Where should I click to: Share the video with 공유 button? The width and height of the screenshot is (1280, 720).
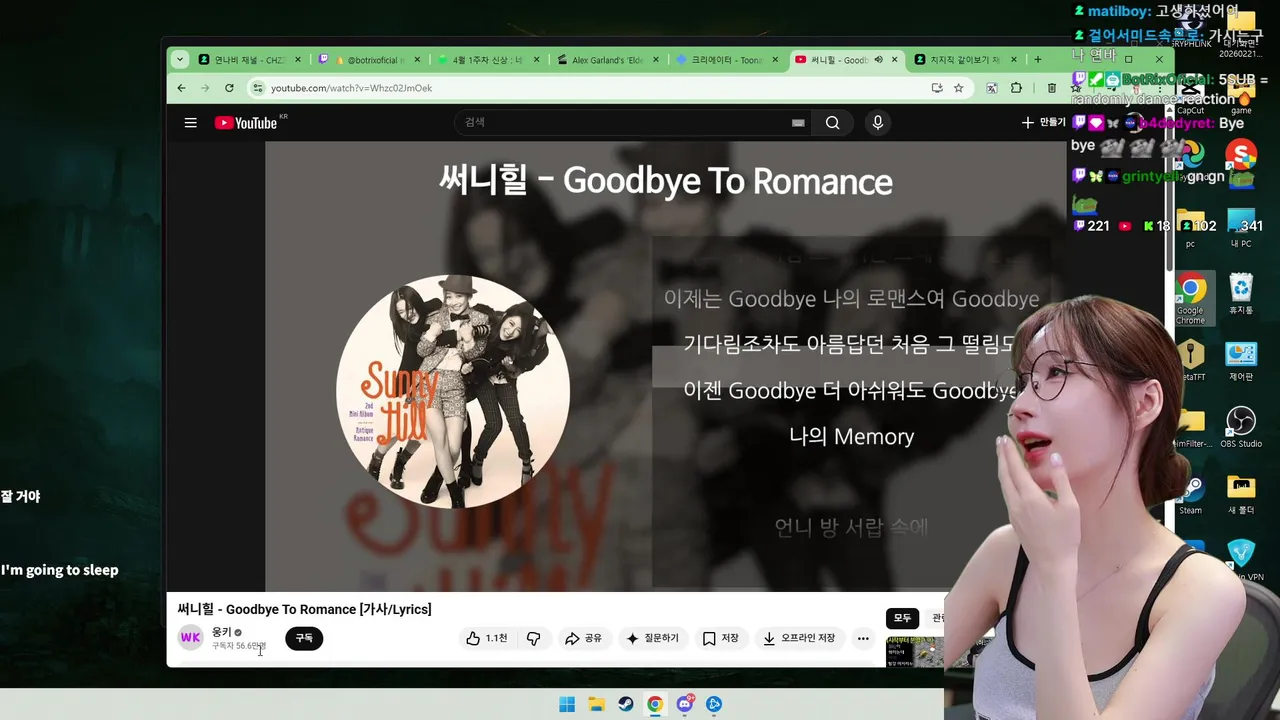[x=583, y=638]
